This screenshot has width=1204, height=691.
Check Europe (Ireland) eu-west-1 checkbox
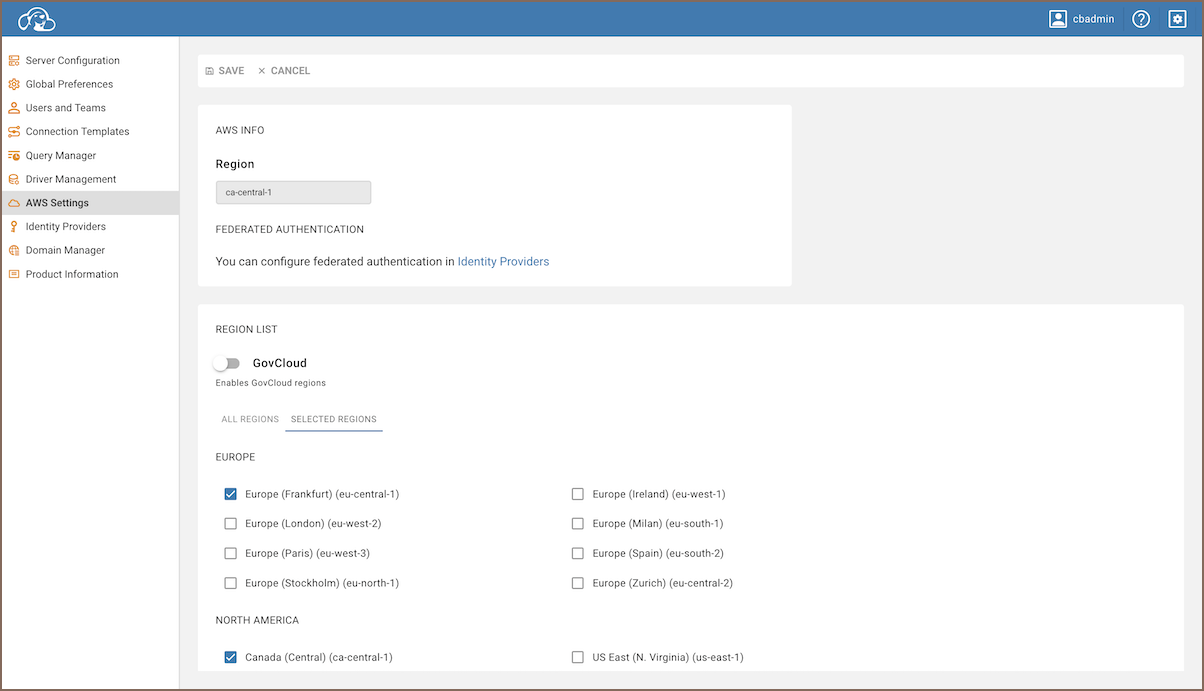[x=578, y=494]
